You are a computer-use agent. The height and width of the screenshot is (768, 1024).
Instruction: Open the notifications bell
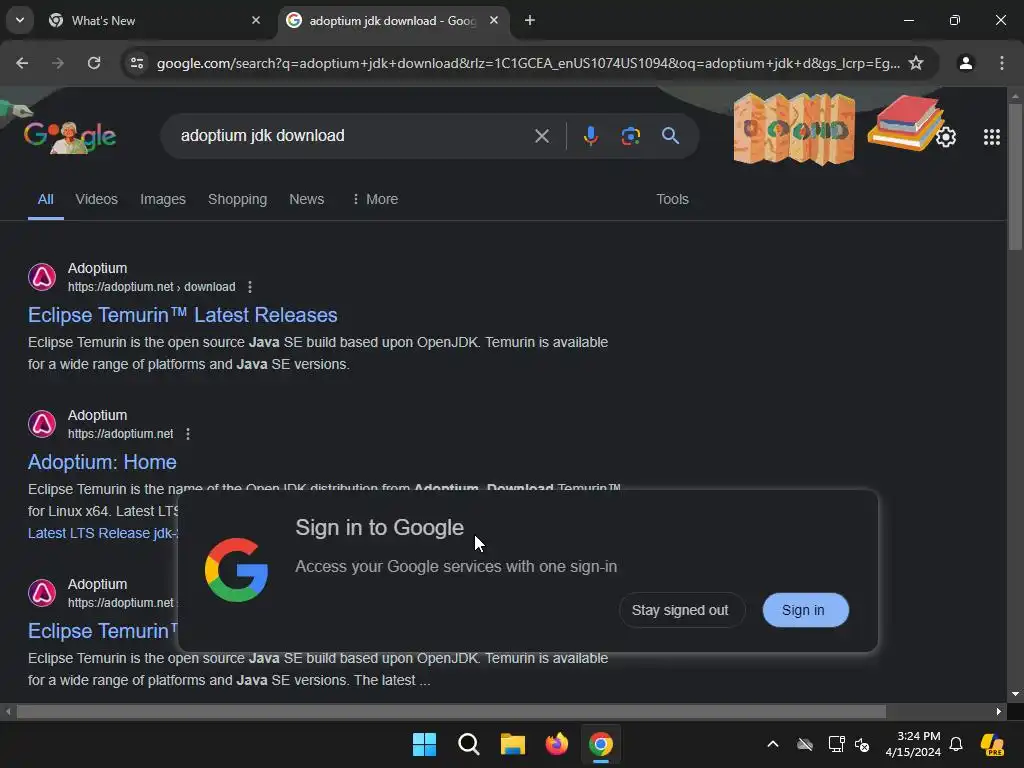click(956, 744)
